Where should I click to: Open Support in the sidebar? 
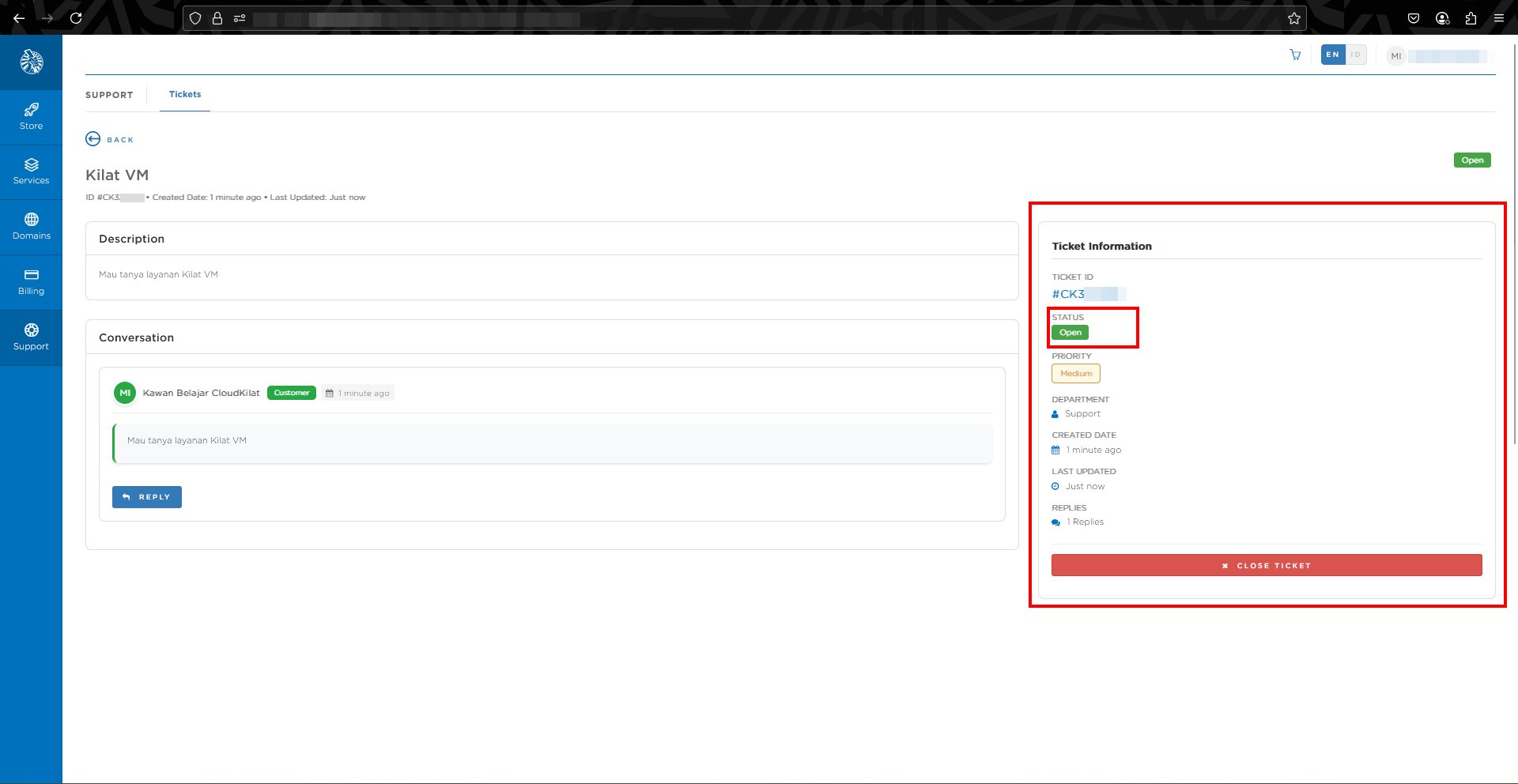pyautogui.click(x=31, y=337)
